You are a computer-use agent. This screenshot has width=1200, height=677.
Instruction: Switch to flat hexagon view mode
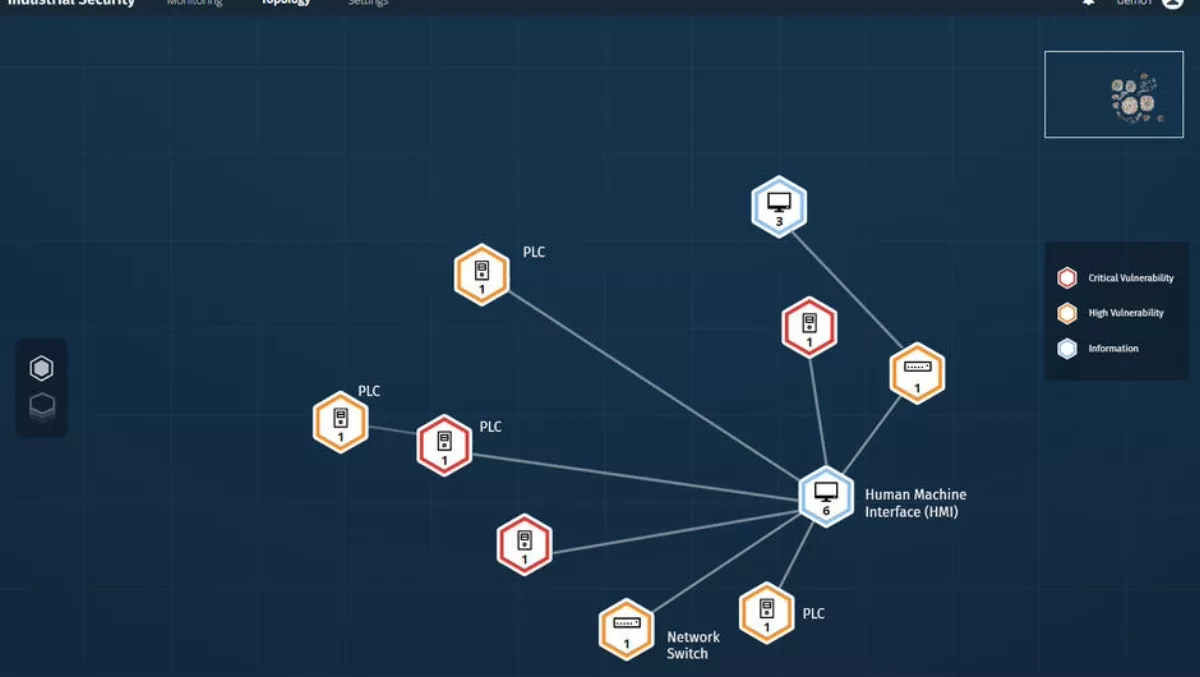(x=41, y=368)
